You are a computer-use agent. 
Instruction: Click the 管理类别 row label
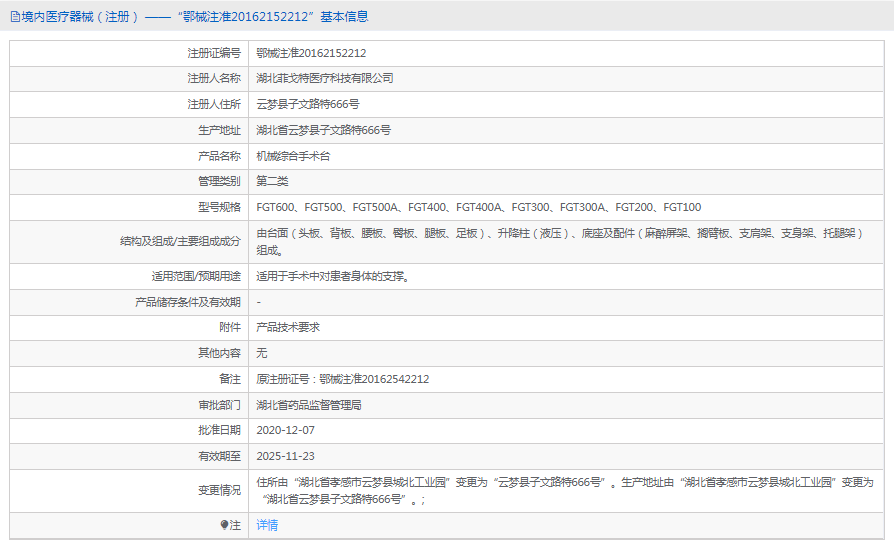click(220, 181)
